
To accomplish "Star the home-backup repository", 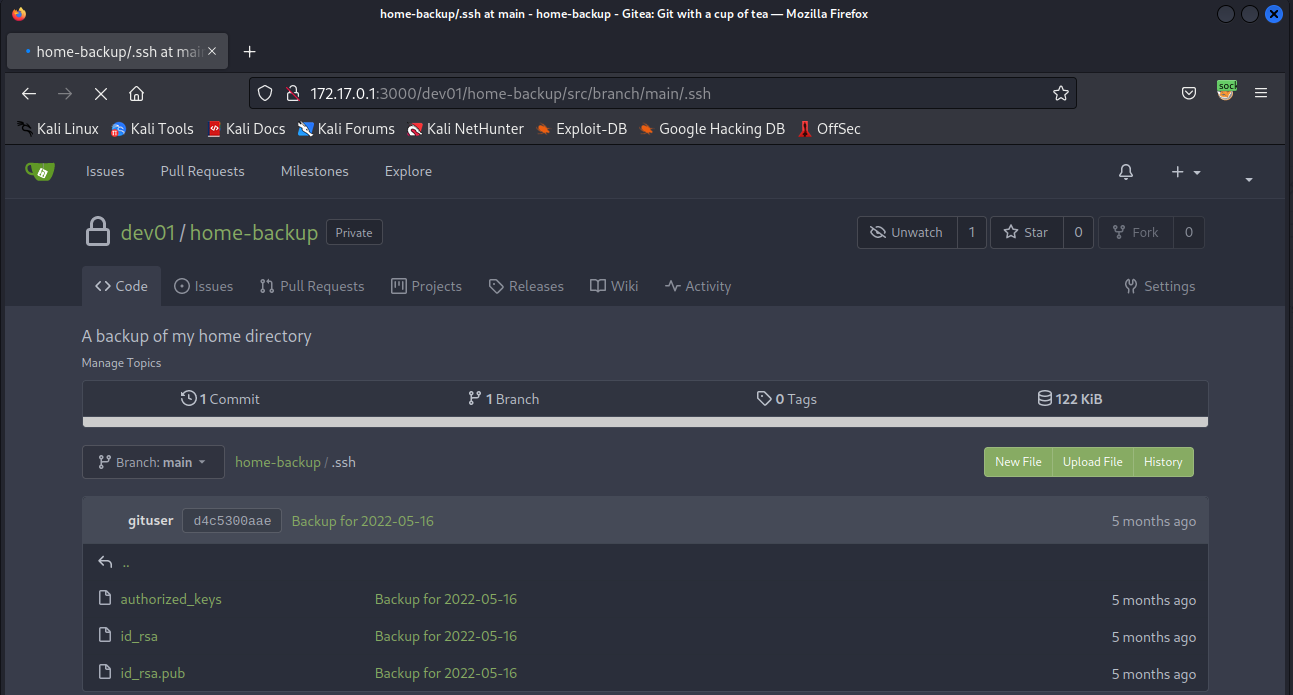I will pos(1026,232).
